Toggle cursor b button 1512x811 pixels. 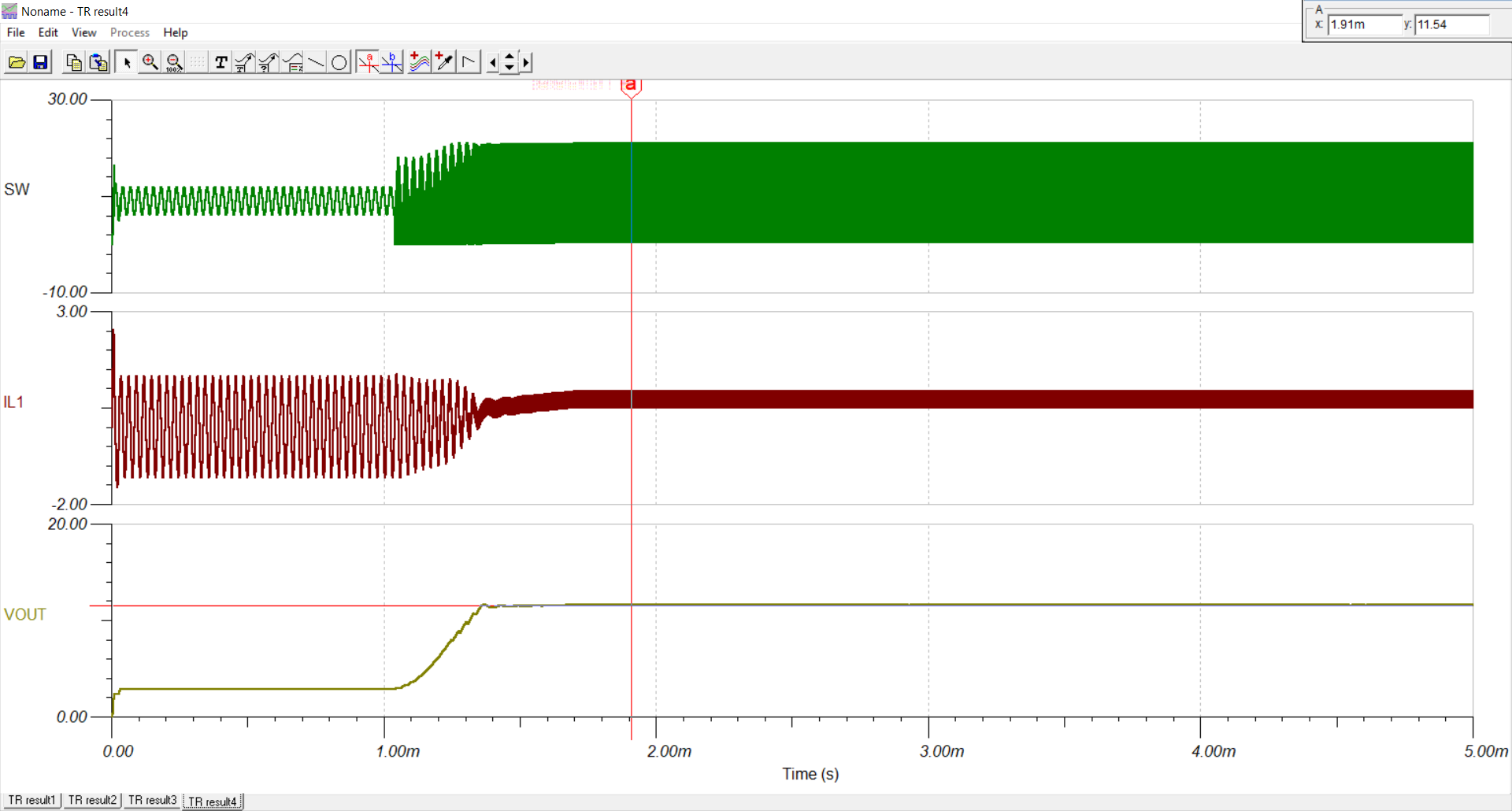click(391, 62)
